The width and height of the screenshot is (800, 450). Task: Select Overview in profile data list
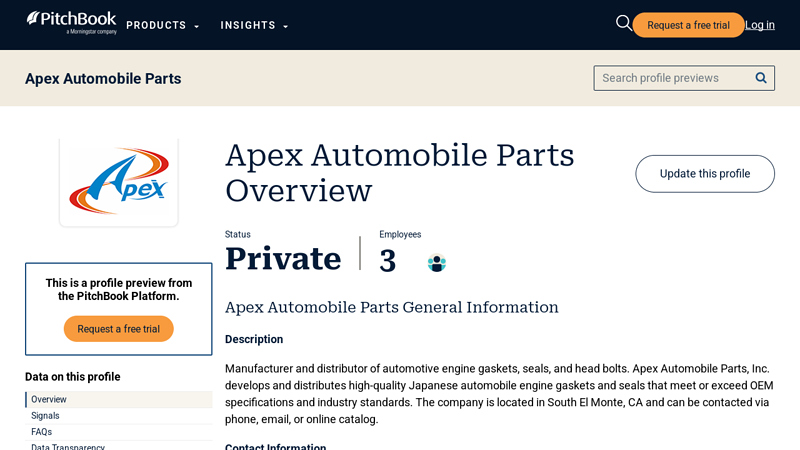pos(119,399)
